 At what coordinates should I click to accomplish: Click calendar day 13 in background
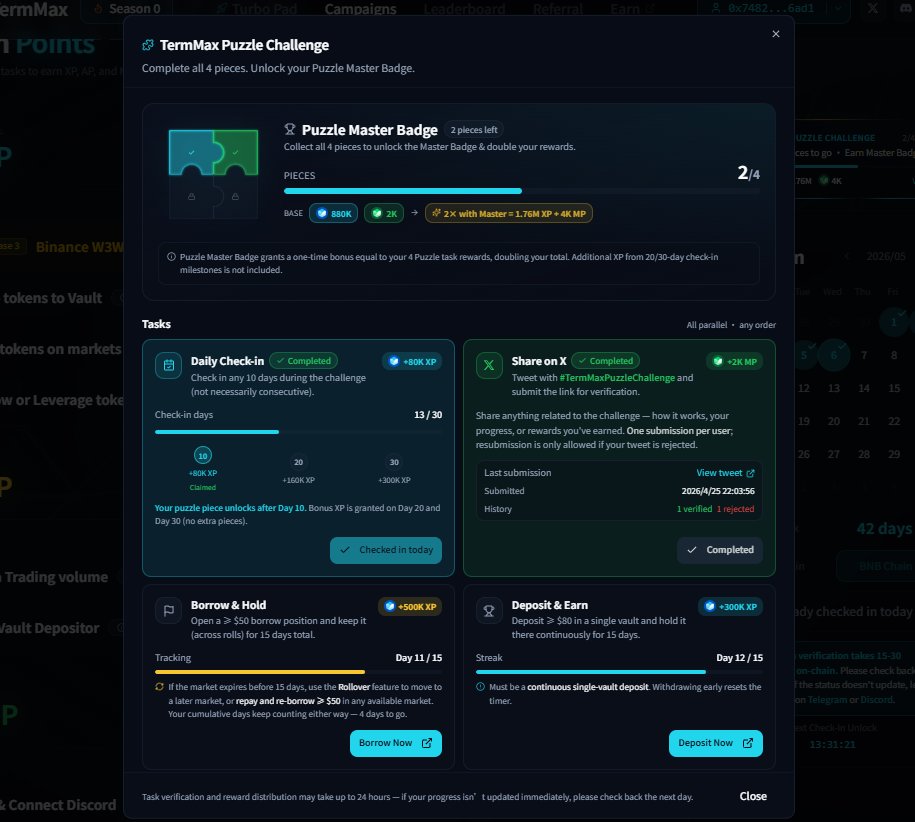click(x=834, y=388)
